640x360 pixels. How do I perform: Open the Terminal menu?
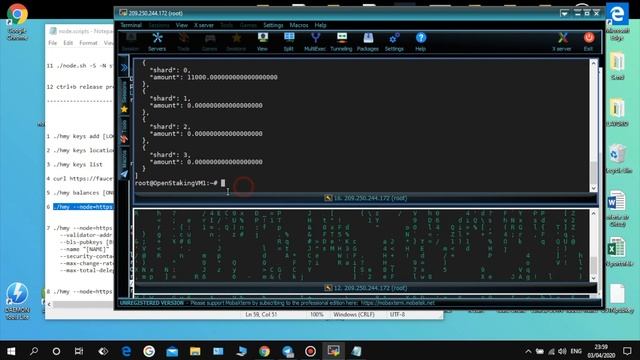[131, 25]
